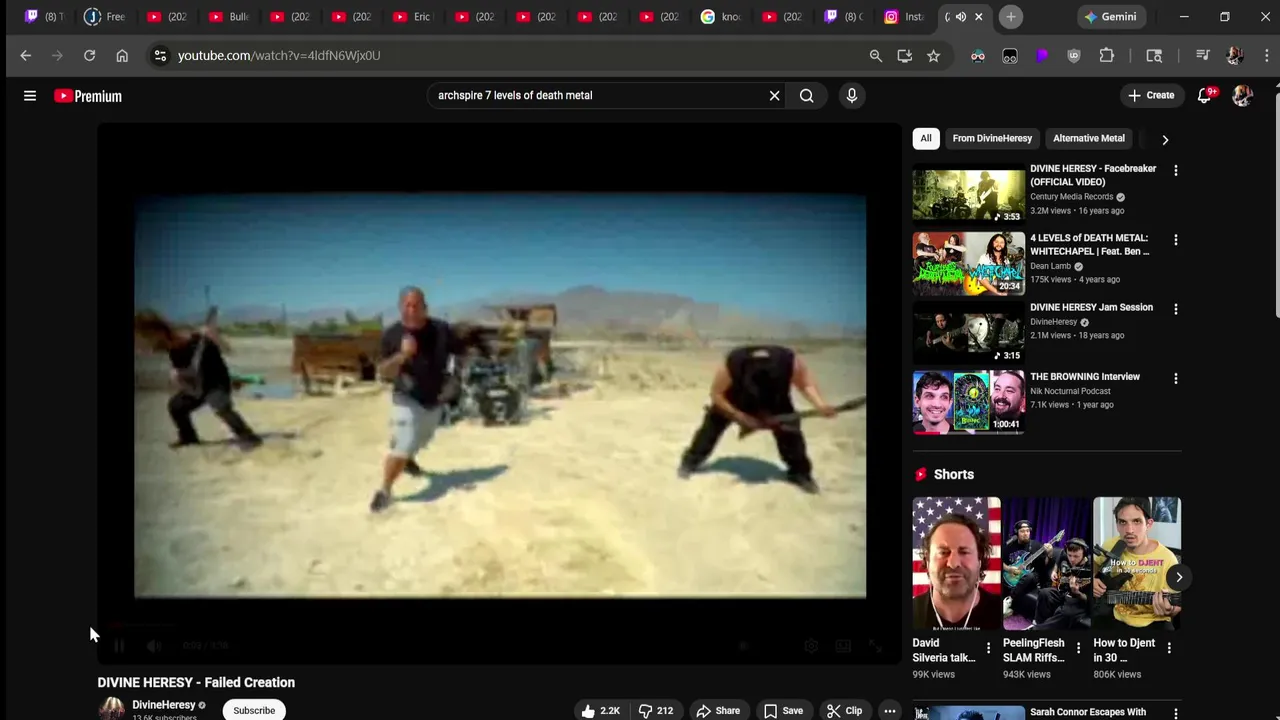Click the page vertical scrollbar

click(1275, 205)
